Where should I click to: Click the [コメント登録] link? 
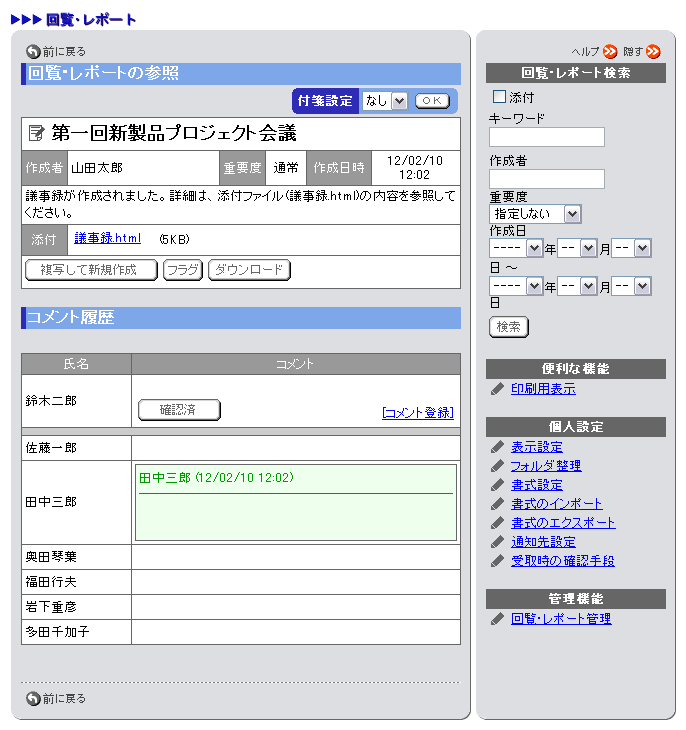coord(418,412)
